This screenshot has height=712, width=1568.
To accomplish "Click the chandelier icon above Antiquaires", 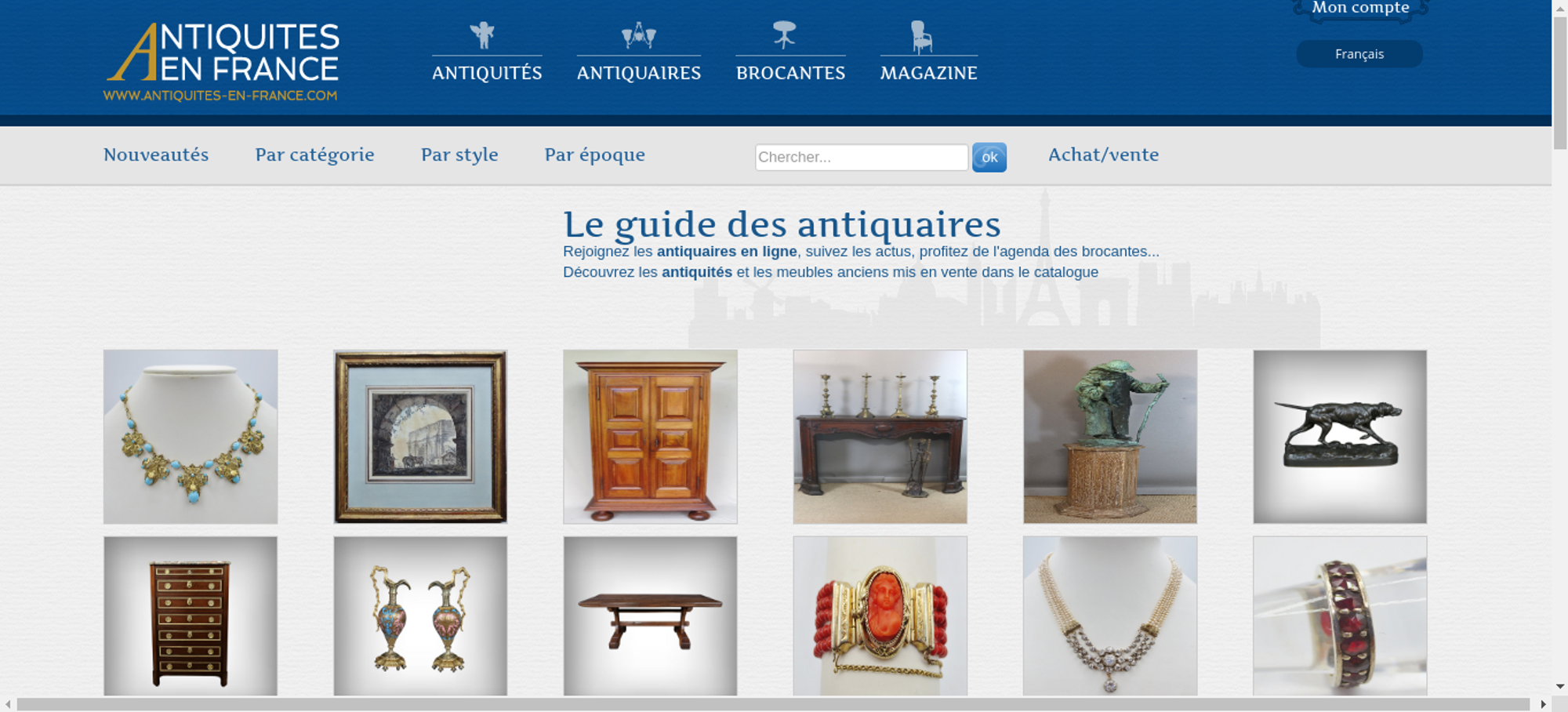I will tap(638, 35).
